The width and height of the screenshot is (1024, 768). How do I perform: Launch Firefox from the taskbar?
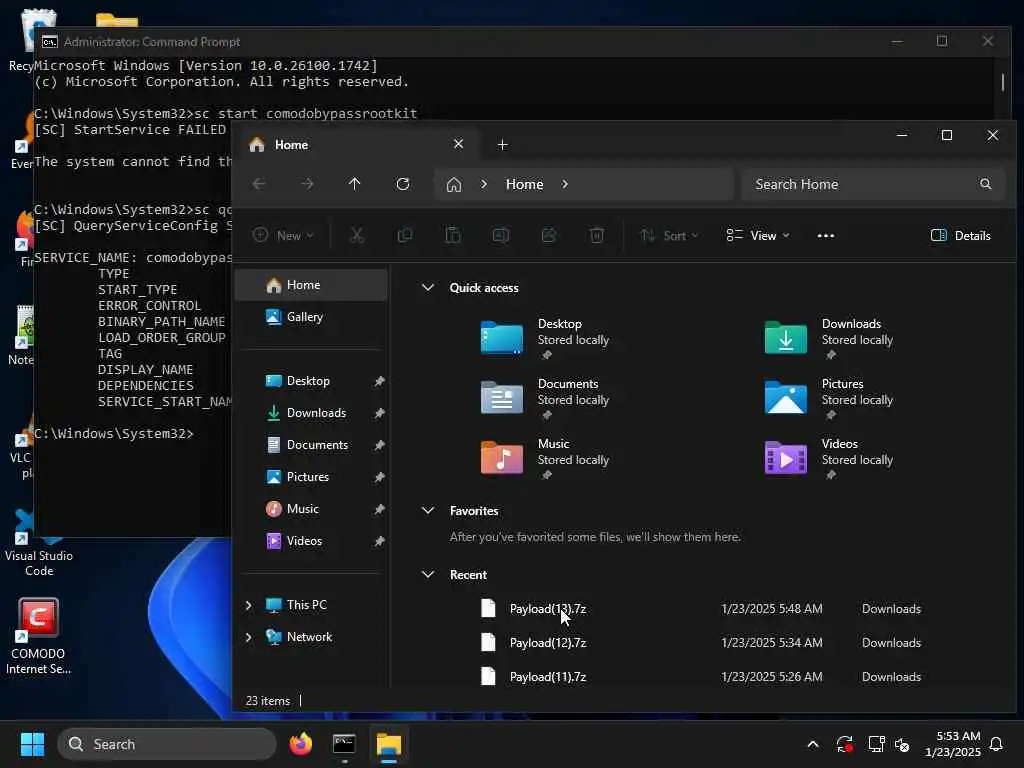(x=300, y=744)
